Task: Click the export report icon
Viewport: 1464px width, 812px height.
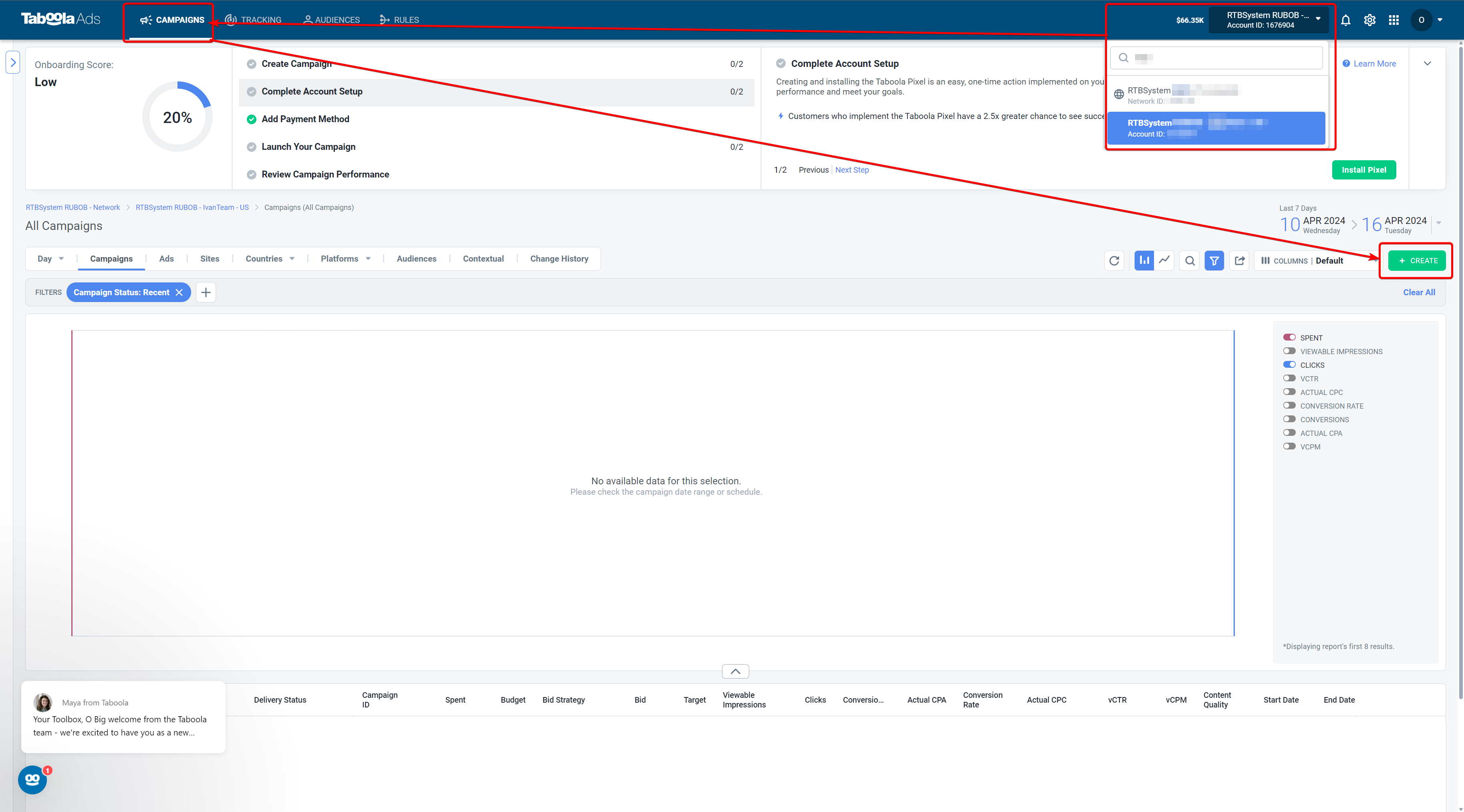Action: coord(1240,260)
